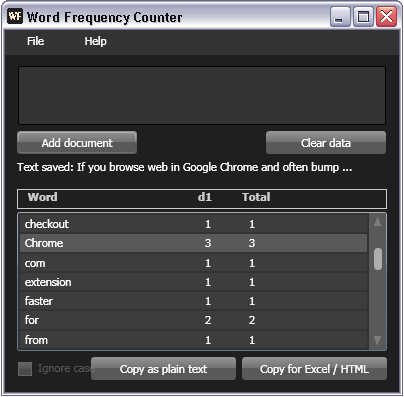
Task: Click the d1 column header
Action: (x=205, y=197)
